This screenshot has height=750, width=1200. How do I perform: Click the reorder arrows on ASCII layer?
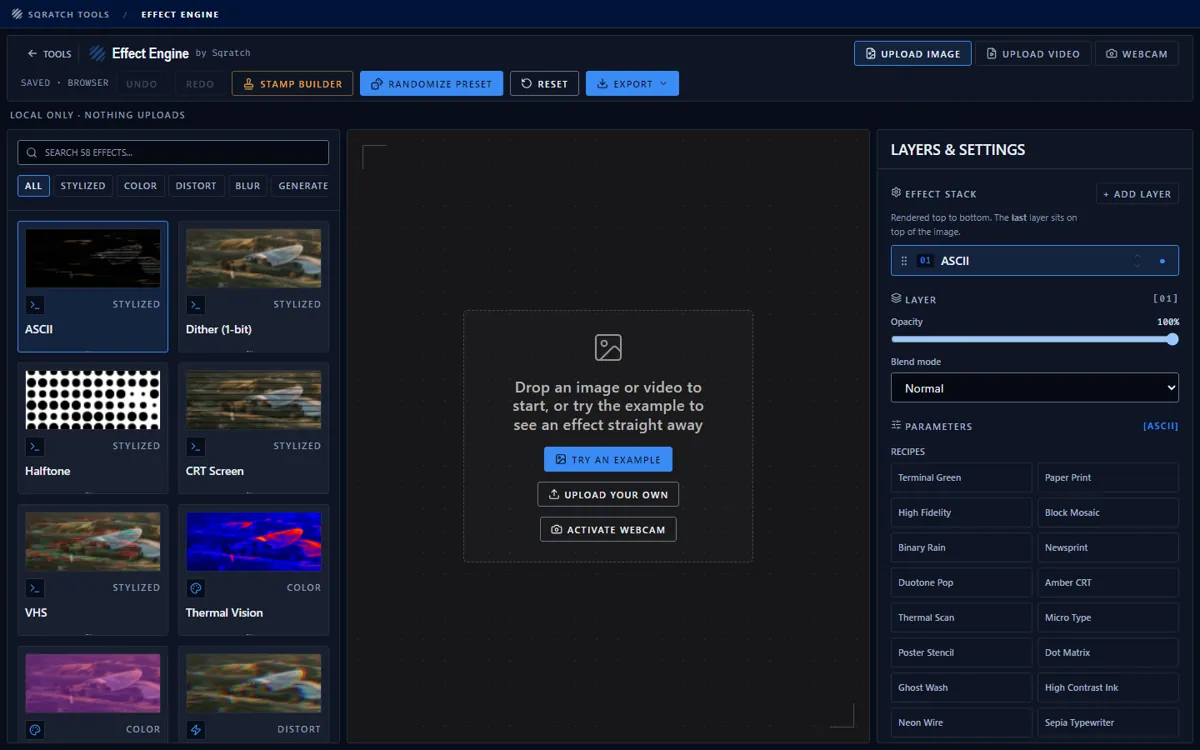(1137, 261)
